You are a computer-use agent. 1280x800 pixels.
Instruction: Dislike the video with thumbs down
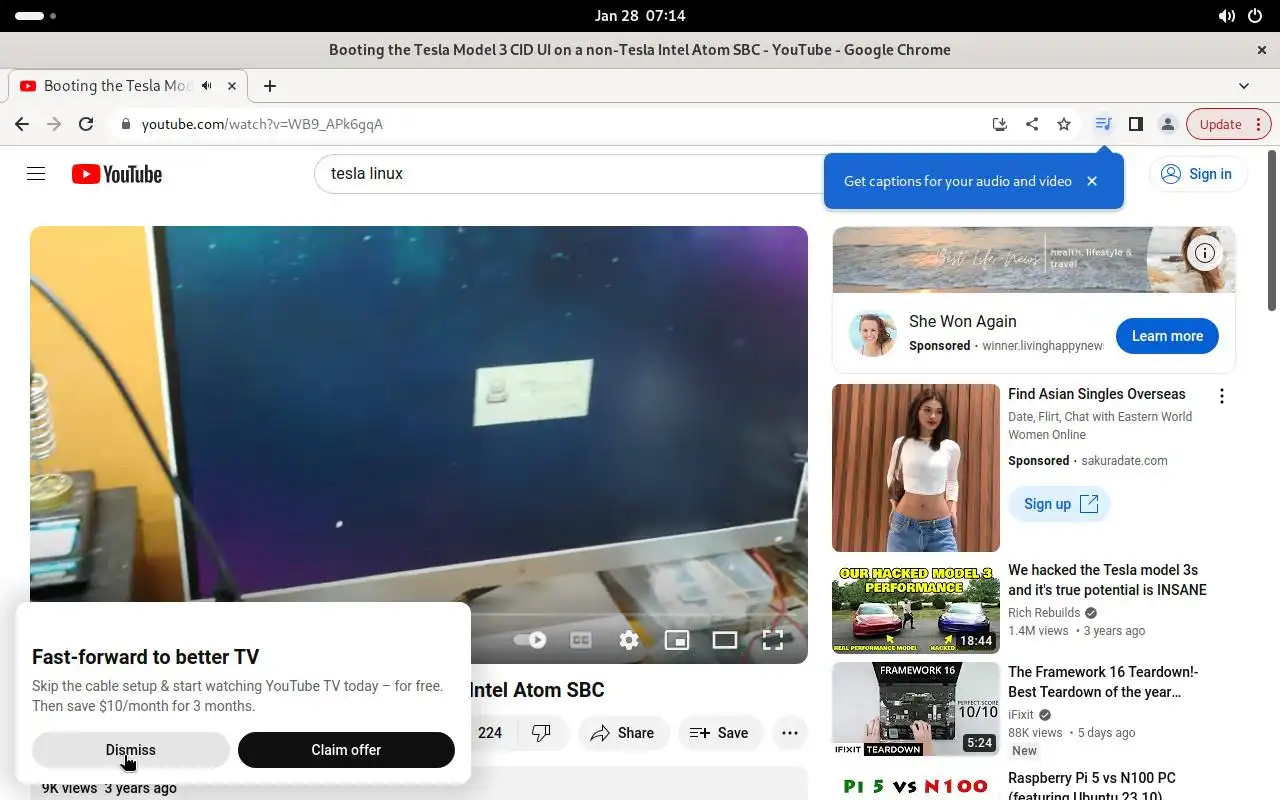(542, 733)
